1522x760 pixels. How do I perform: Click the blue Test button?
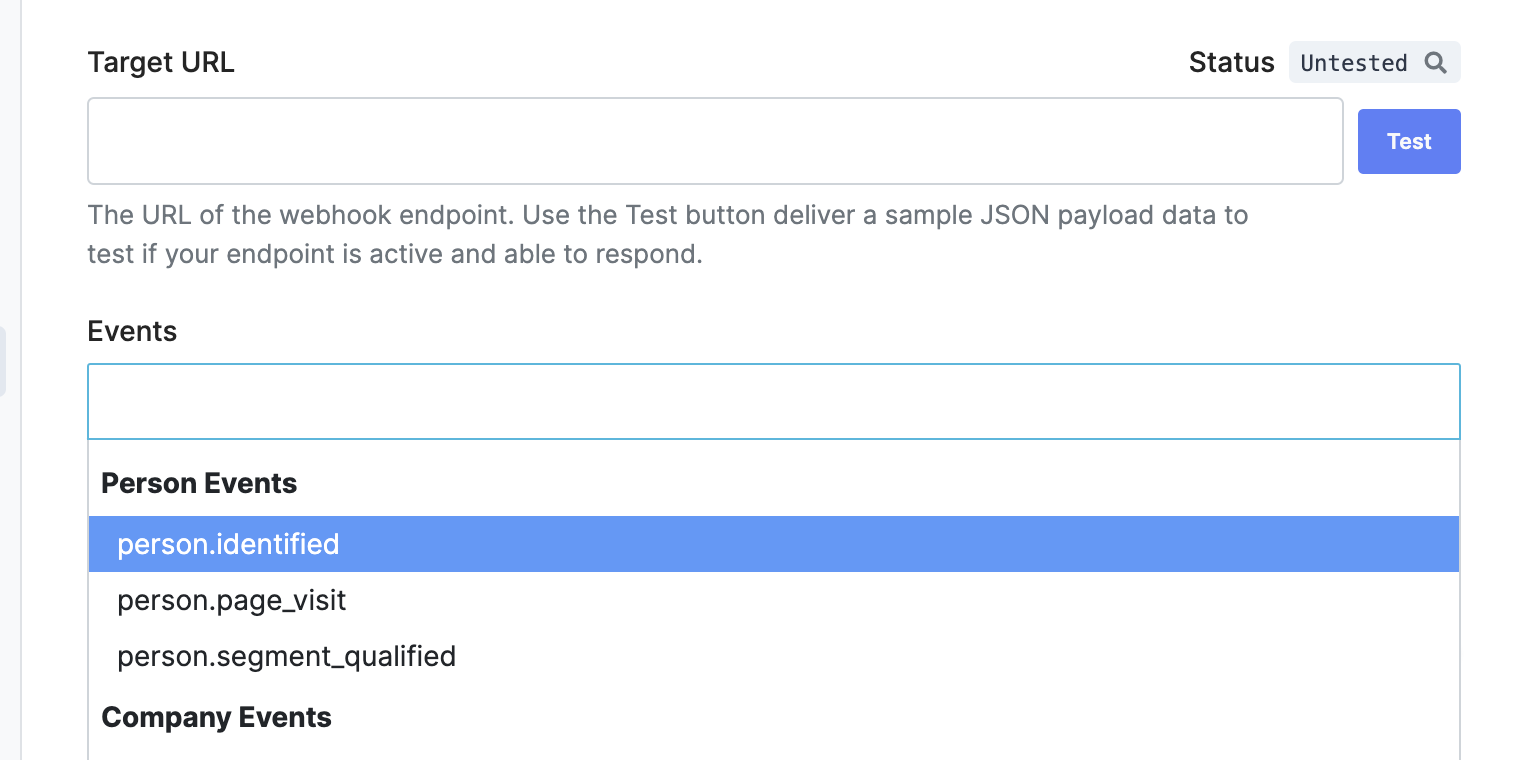(x=1409, y=141)
